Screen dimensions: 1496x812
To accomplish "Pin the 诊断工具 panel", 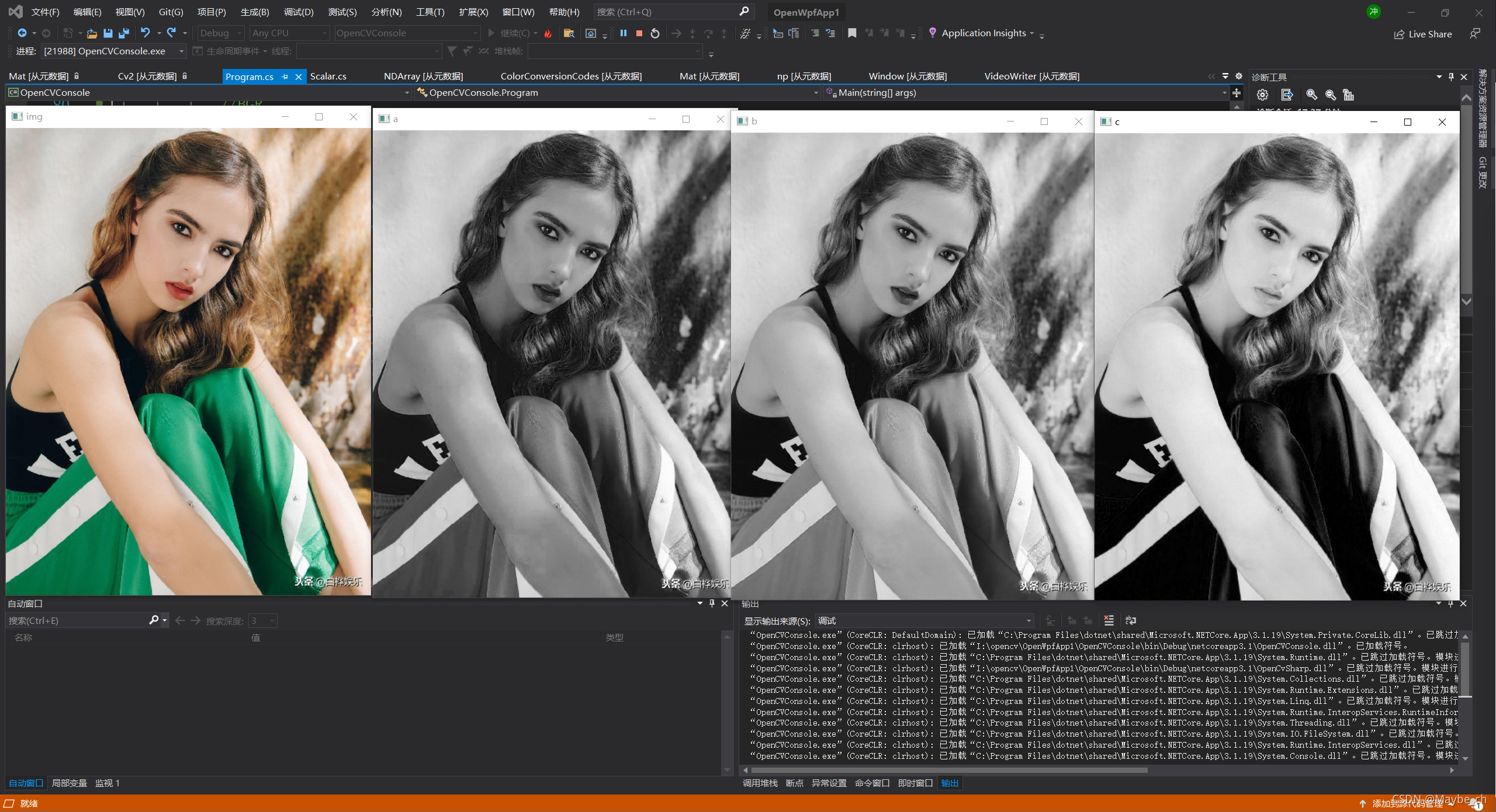I will [x=1451, y=77].
